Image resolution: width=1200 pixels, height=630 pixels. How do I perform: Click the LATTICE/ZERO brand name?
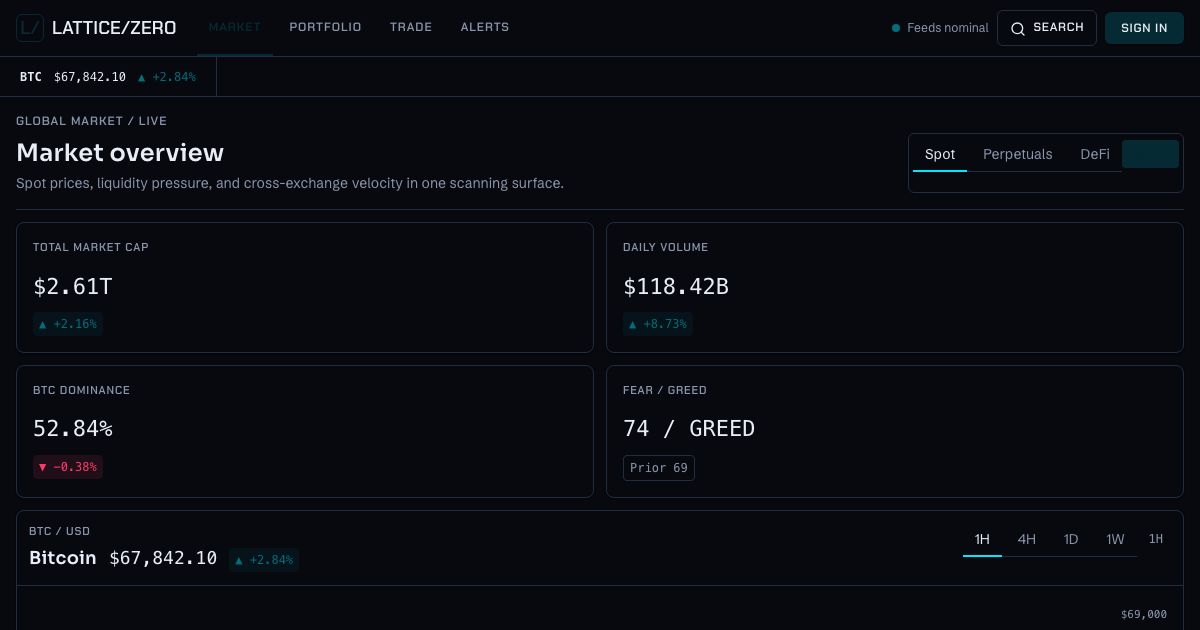click(114, 28)
